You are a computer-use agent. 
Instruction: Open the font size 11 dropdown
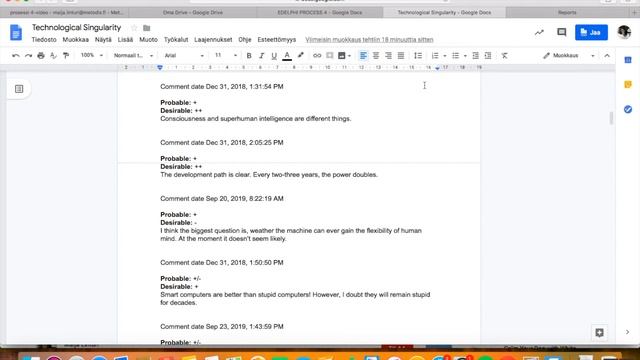226,56
